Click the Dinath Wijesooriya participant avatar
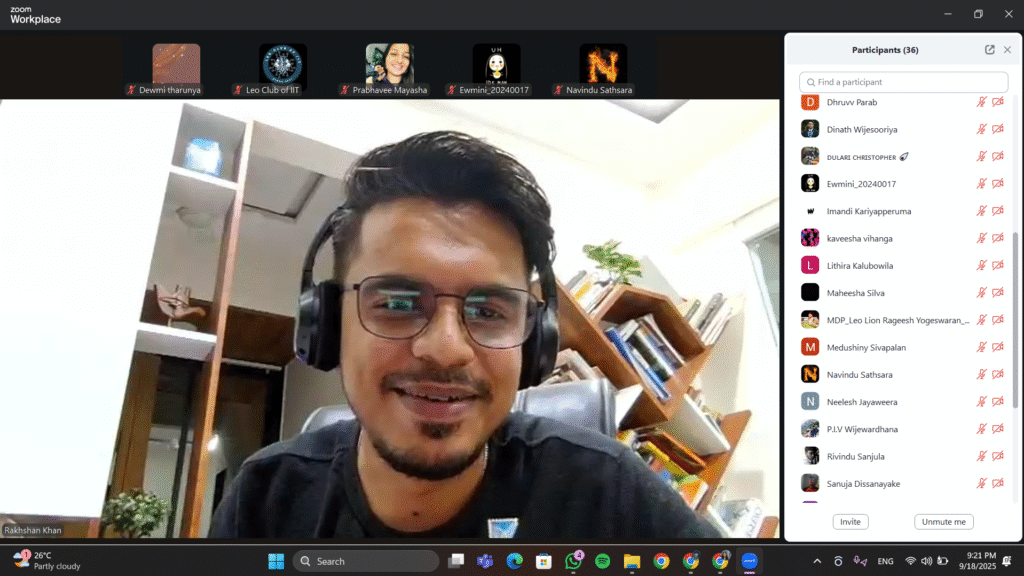The image size is (1024, 576). click(x=810, y=129)
